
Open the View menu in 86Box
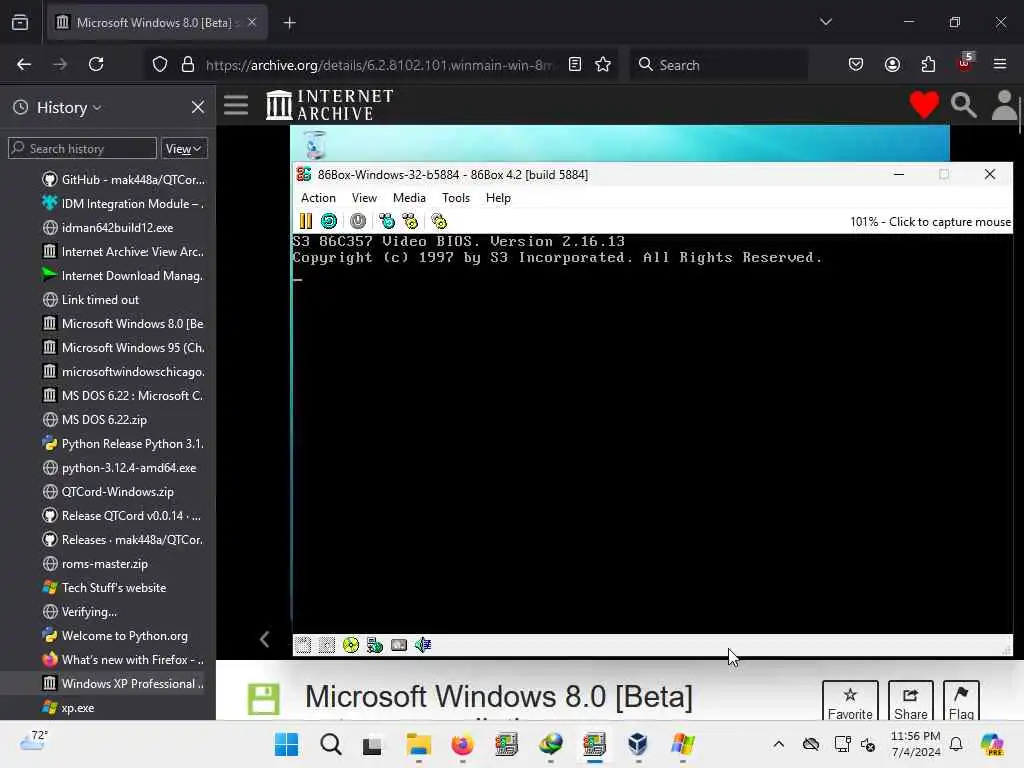pos(364,198)
